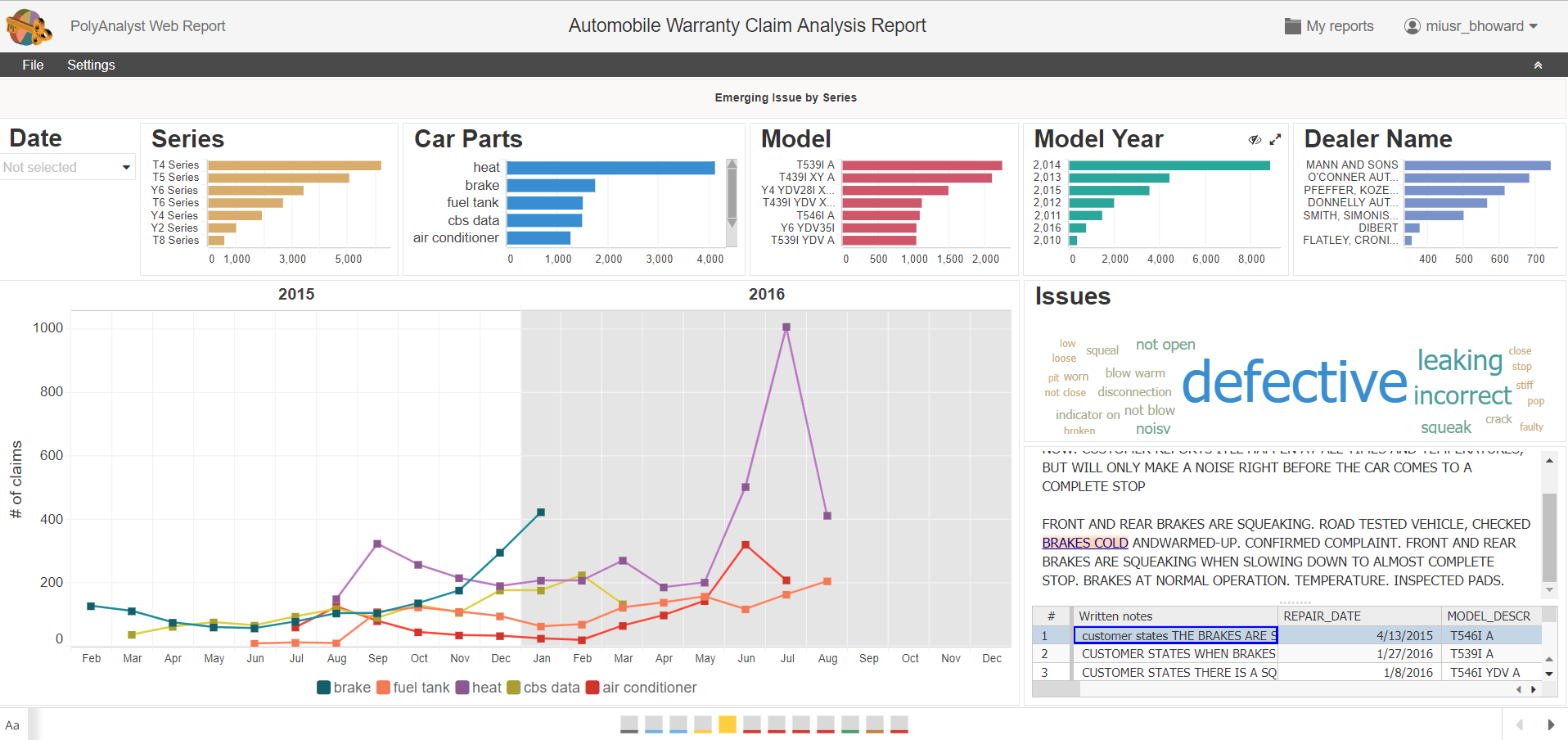Expand the miusr_bhoward user menu
This screenshot has width=1568, height=740.
(1481, 26)
